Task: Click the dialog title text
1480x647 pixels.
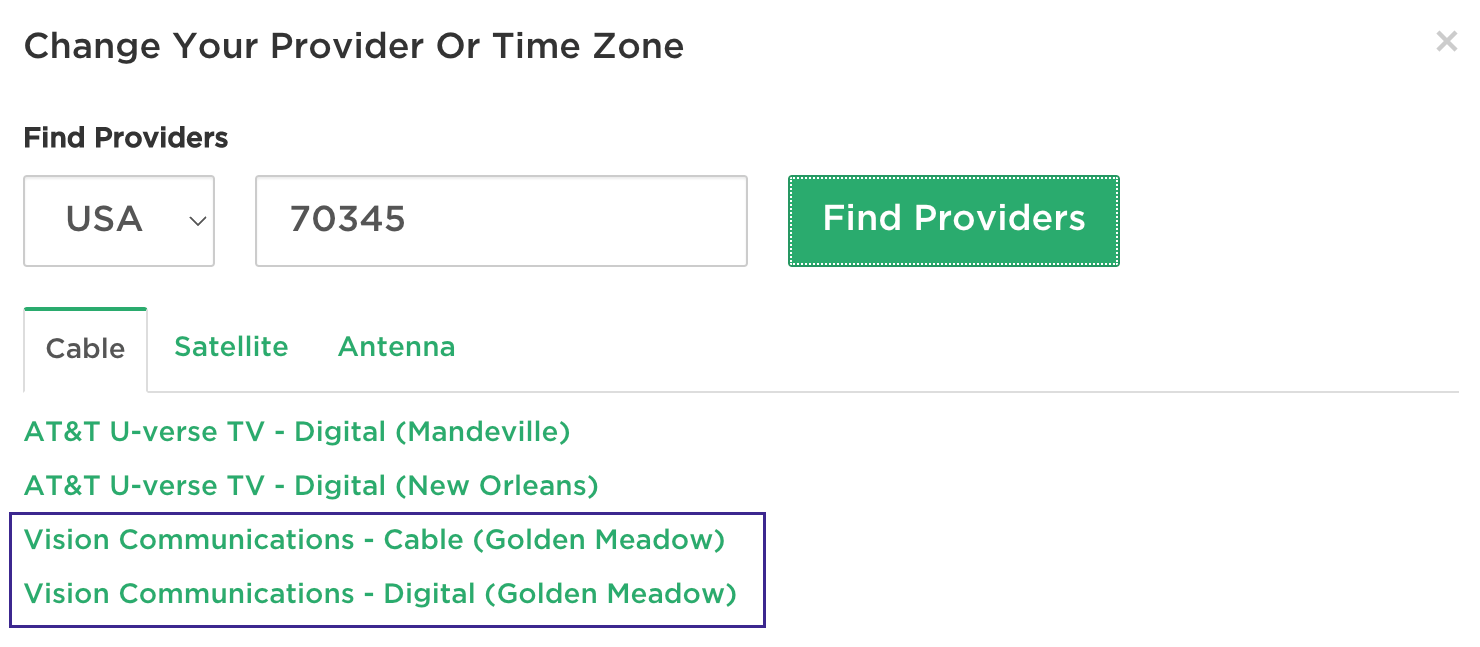Action: (x=355, y=45)
